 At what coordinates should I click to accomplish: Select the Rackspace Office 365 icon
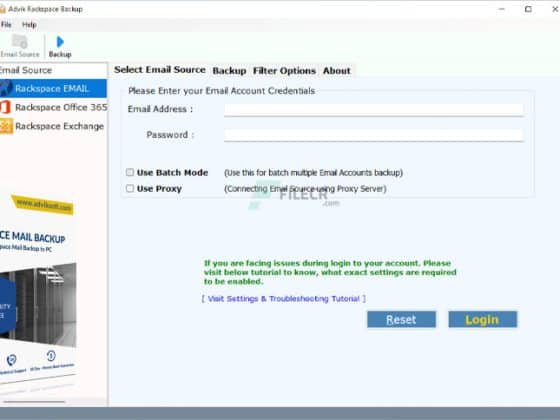[x=5, y=107]
